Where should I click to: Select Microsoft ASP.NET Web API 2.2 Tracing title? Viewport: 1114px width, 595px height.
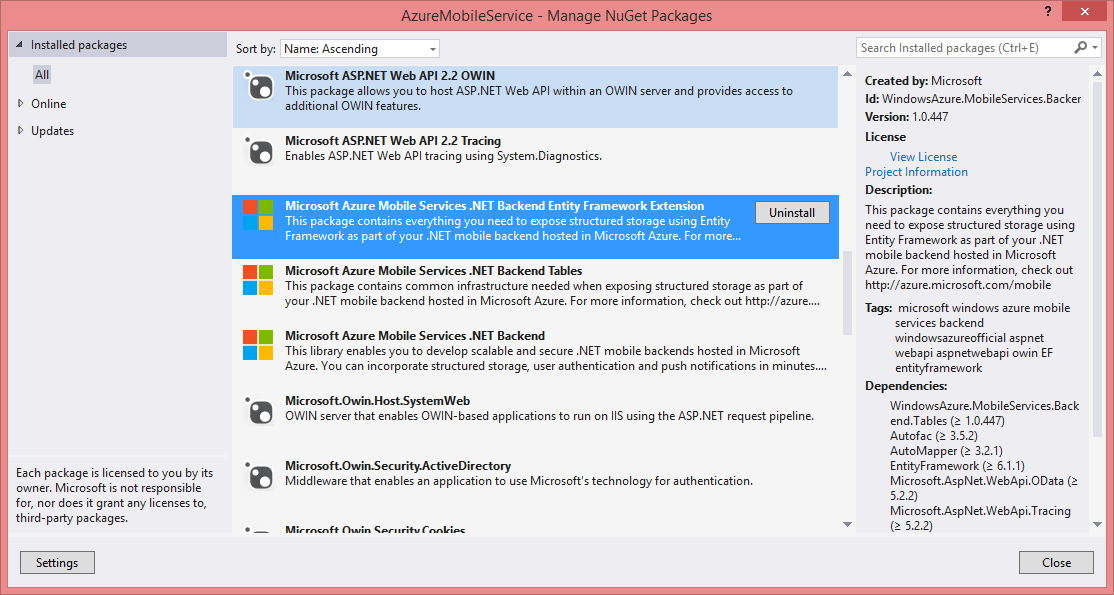(x=393, y=141)
